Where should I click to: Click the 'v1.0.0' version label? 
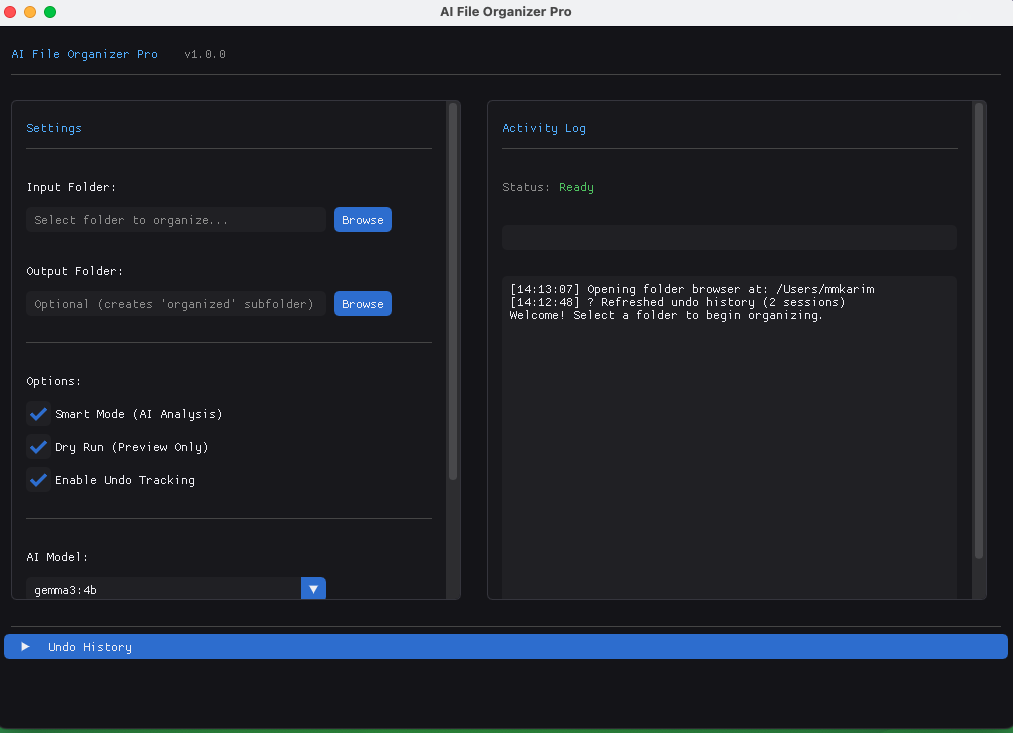pyautogui.click(x=205, y=54)
